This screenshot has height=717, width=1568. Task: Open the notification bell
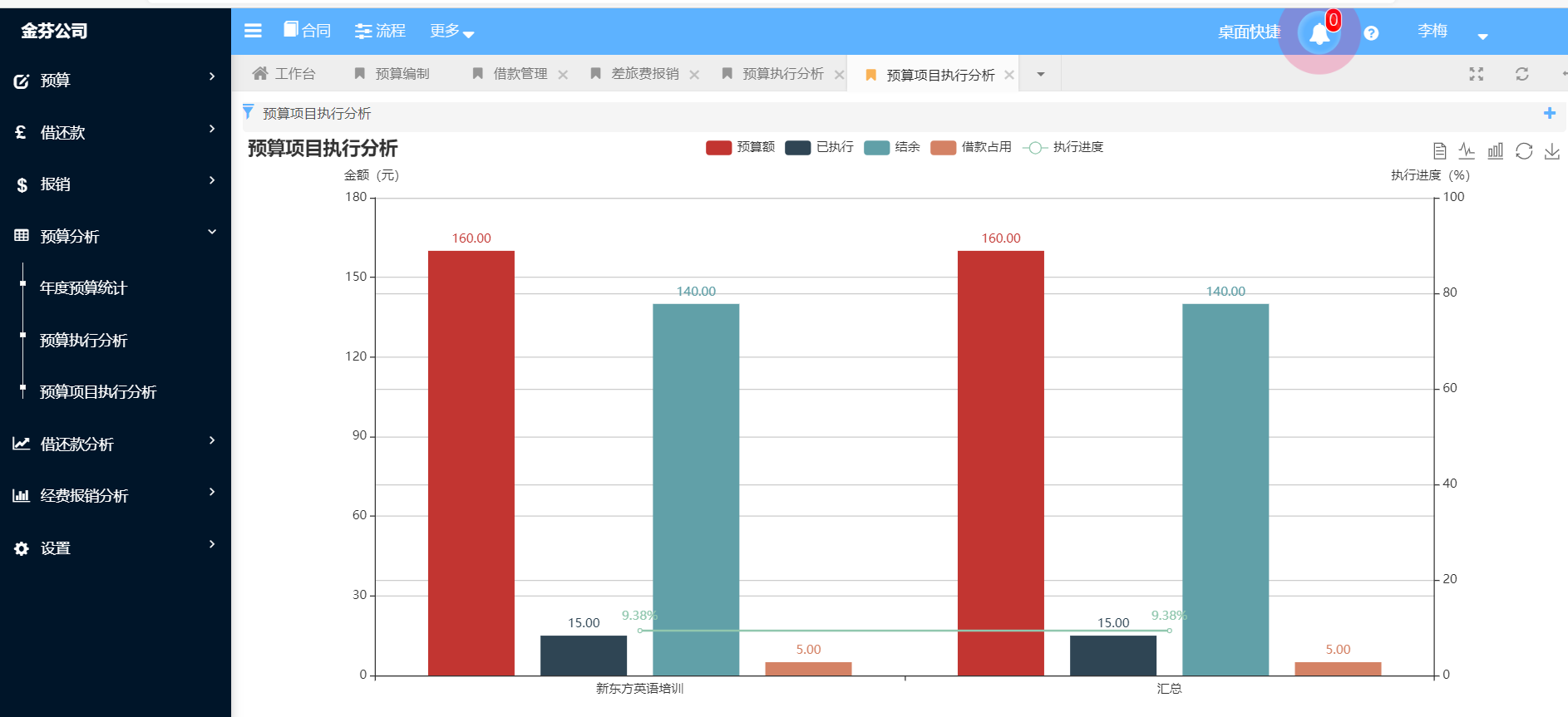click(1319, 33)
